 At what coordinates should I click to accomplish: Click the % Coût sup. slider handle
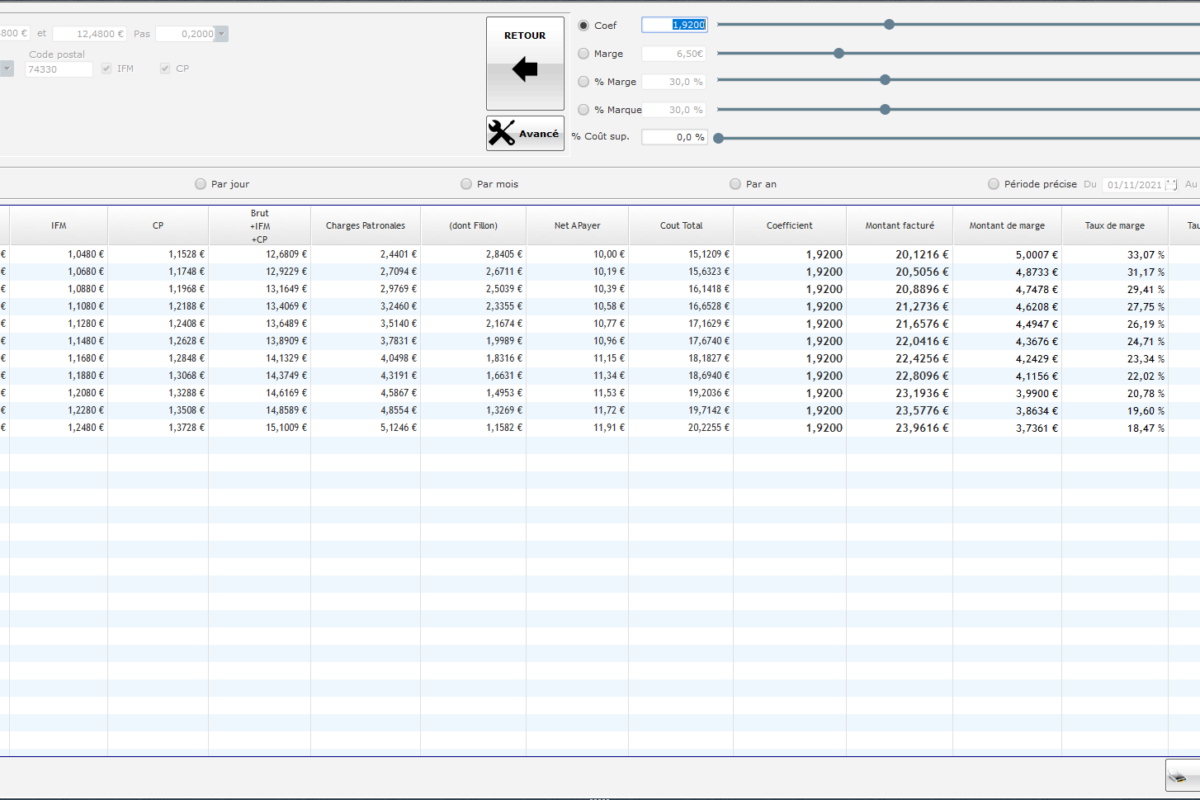(718, 138)
